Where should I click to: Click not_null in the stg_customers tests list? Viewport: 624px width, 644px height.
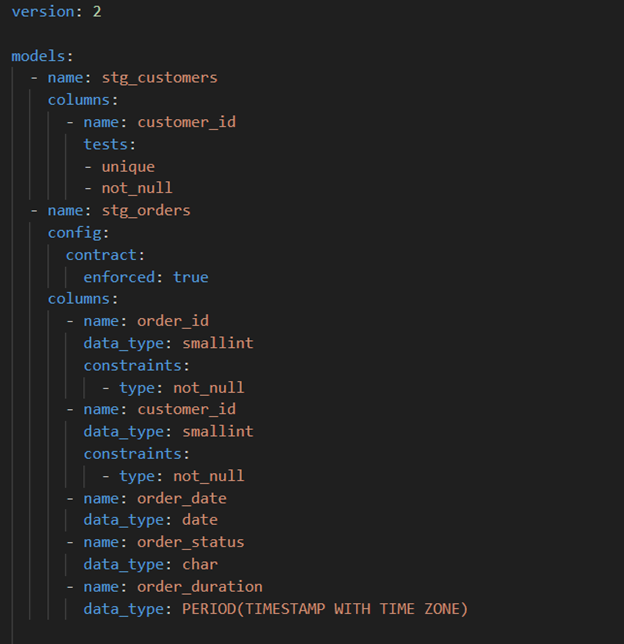point(136,188)
